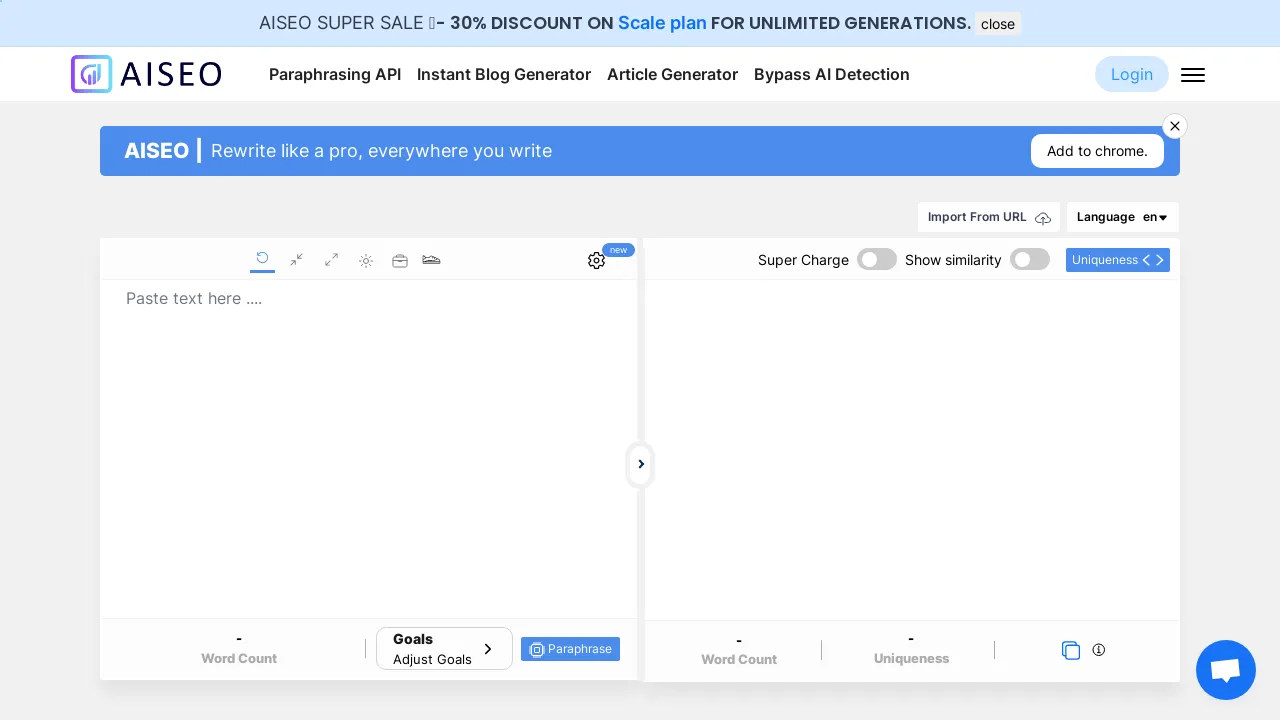Viewport: 1280px width, 720px height.
Task: Open settings via the gear icon with new badge
Action: 597,260
